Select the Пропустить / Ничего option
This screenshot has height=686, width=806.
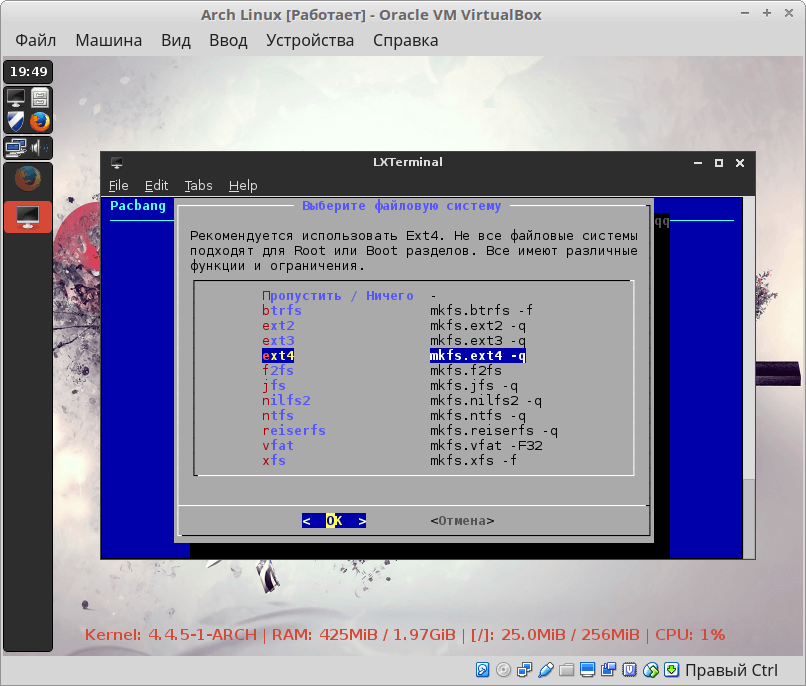pyautogui.click(x=338, y=295)
